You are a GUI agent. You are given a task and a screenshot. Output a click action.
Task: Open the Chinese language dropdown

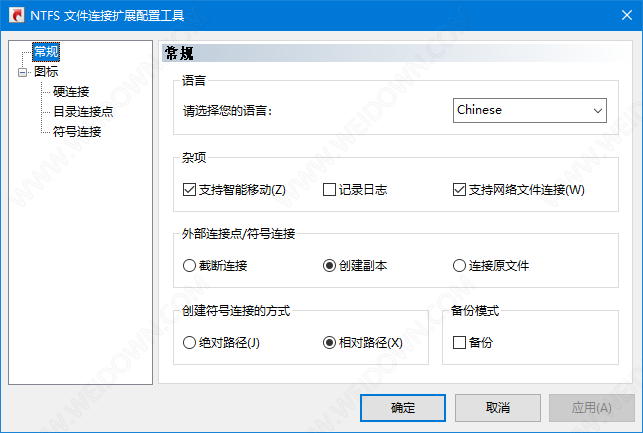(x=529, y=110)
